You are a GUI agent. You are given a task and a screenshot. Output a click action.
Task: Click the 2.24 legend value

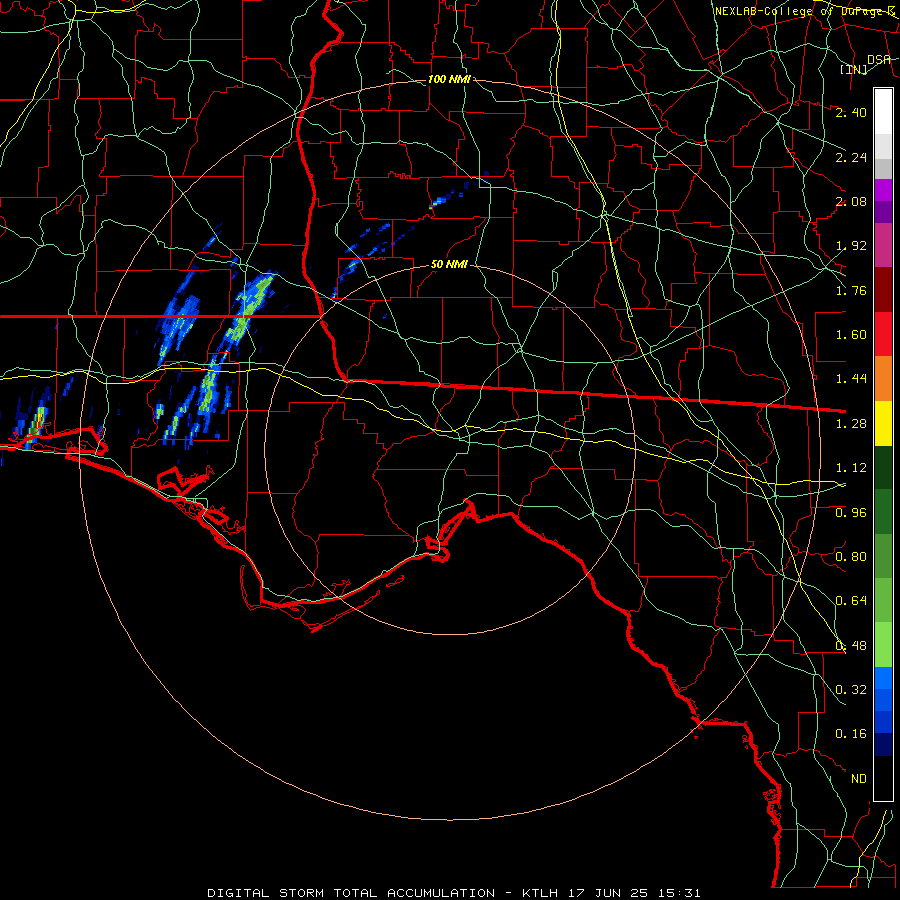[851, 157]
